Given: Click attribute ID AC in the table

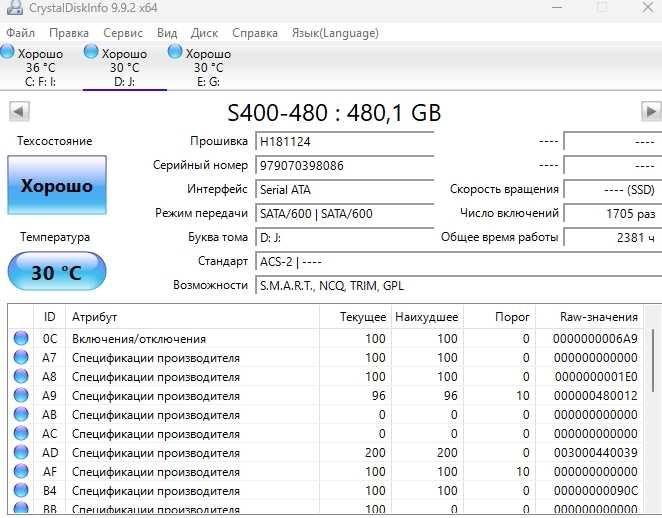Looking at the screenshot, I should point(49,434).
